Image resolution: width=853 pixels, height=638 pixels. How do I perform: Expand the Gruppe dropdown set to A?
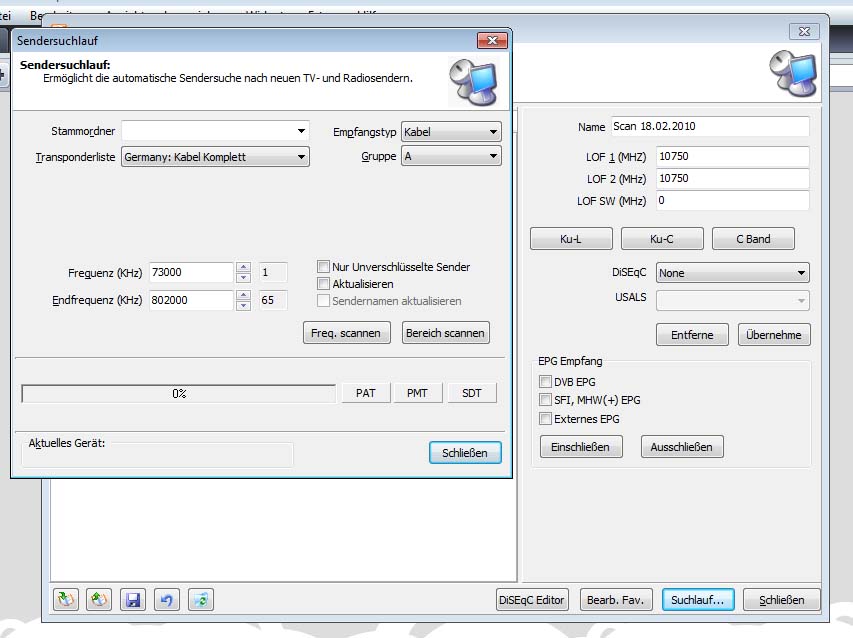point(451,156)
